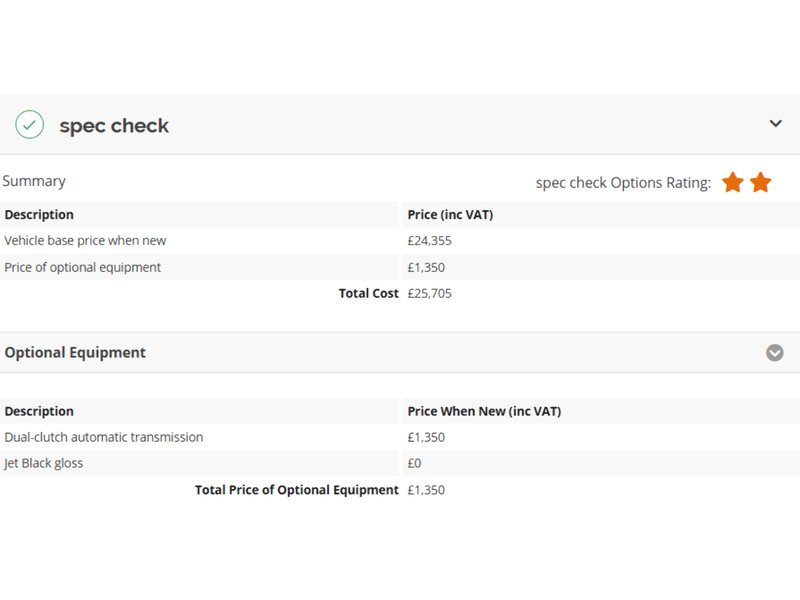The image size is (800, 600).
Task: Click the green checkmark circle icon
Action: pyautogui.click(x=30, y=124)
